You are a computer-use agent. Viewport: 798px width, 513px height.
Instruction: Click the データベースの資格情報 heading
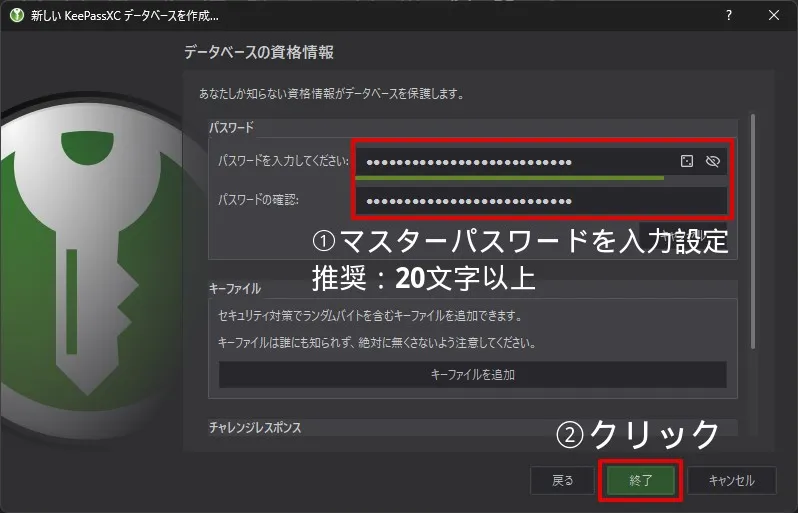[x=259, y=52]
